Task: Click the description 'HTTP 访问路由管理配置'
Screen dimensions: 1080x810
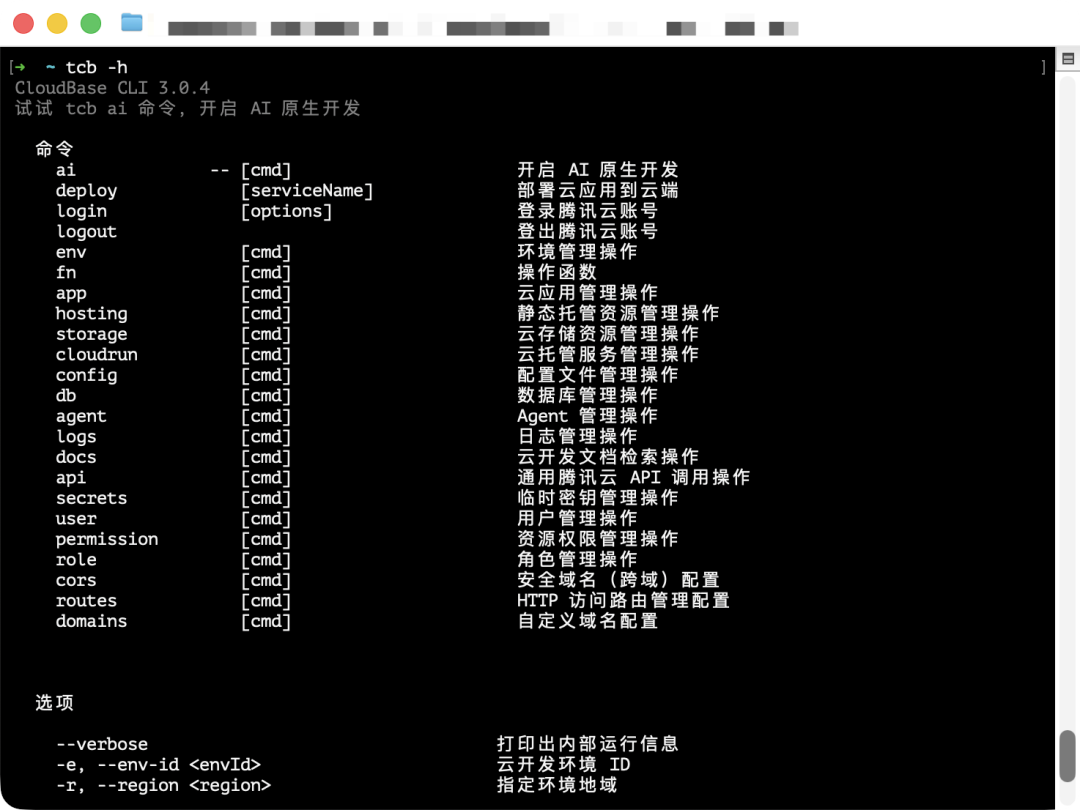Action: [x=623, y=601]
